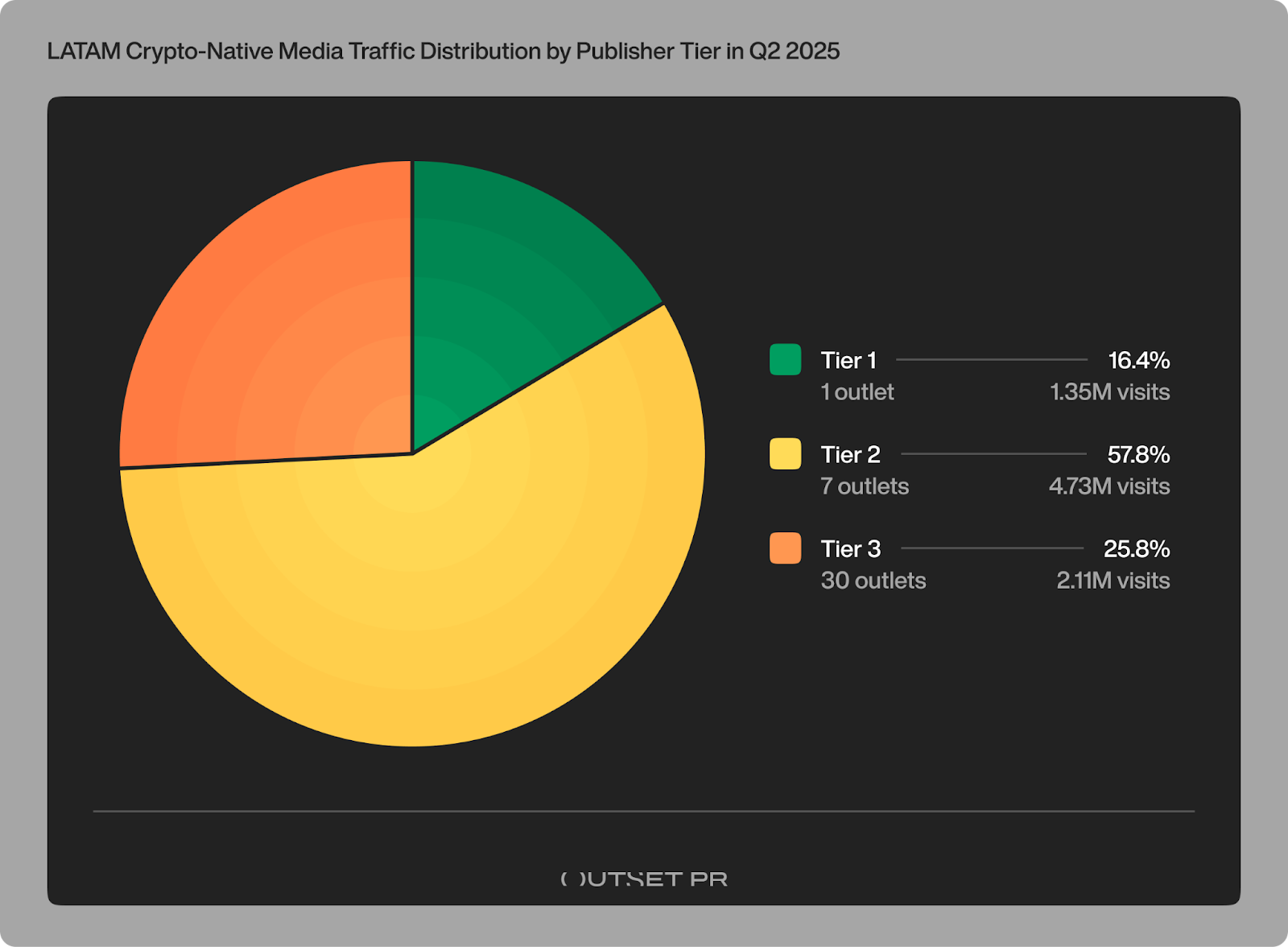Click the 1.35M visits text
This screenshot has height=947, width=1288.
[x=1109, y=392]
